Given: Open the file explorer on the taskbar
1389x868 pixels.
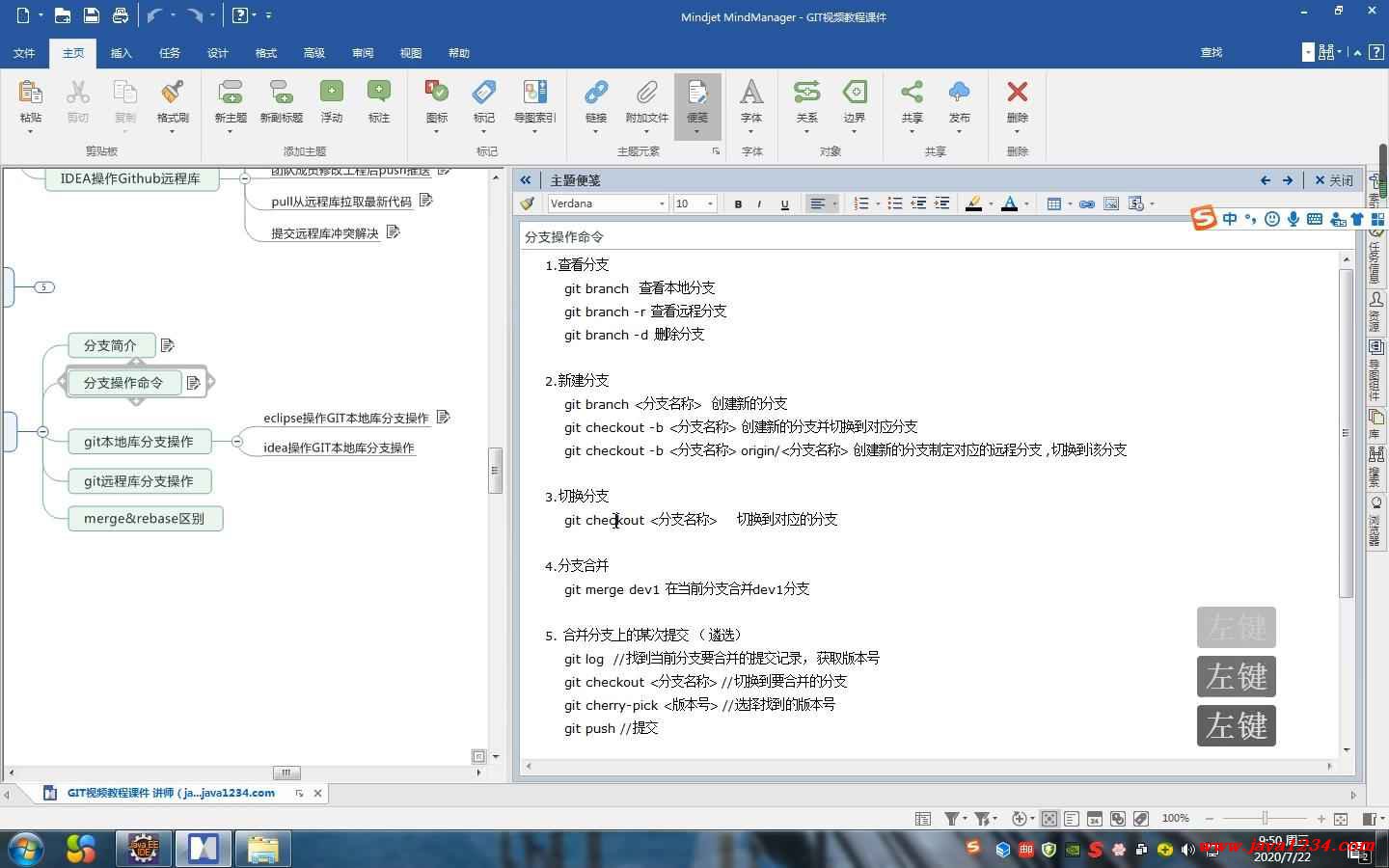Looking at the screenshot, I should (262, 849).
